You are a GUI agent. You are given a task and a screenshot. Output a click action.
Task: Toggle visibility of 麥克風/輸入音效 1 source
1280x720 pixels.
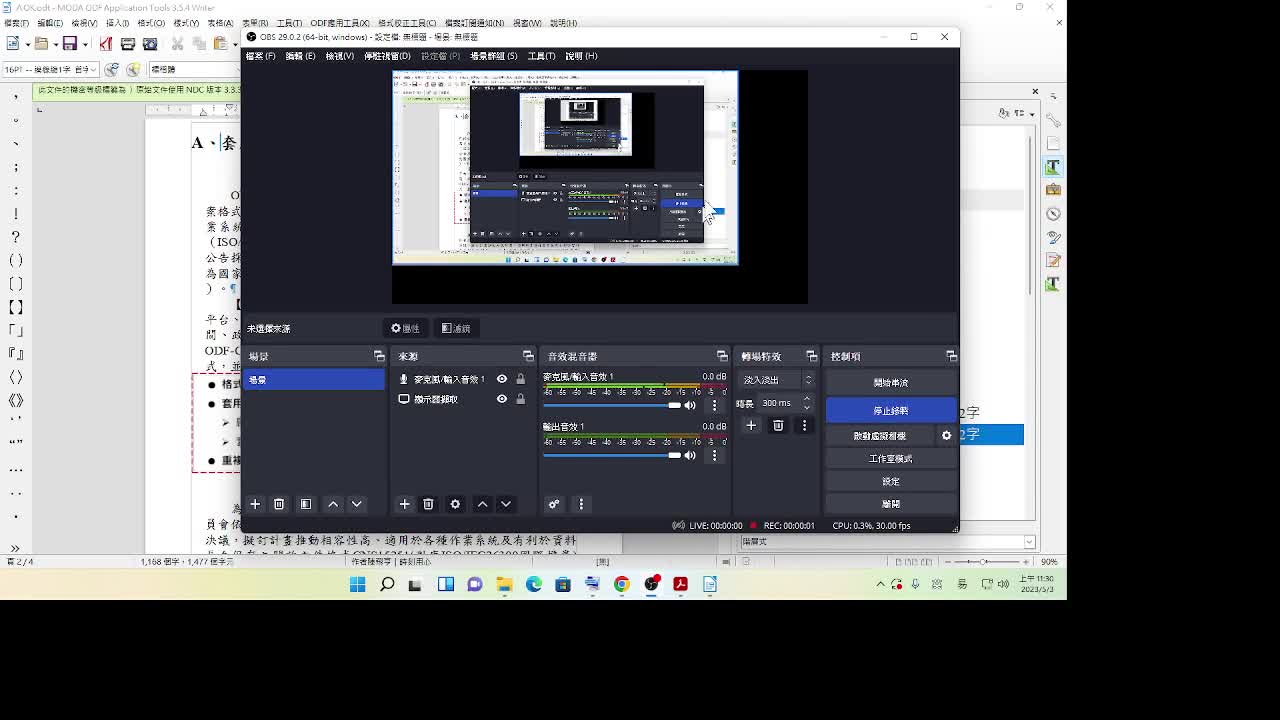502,379
